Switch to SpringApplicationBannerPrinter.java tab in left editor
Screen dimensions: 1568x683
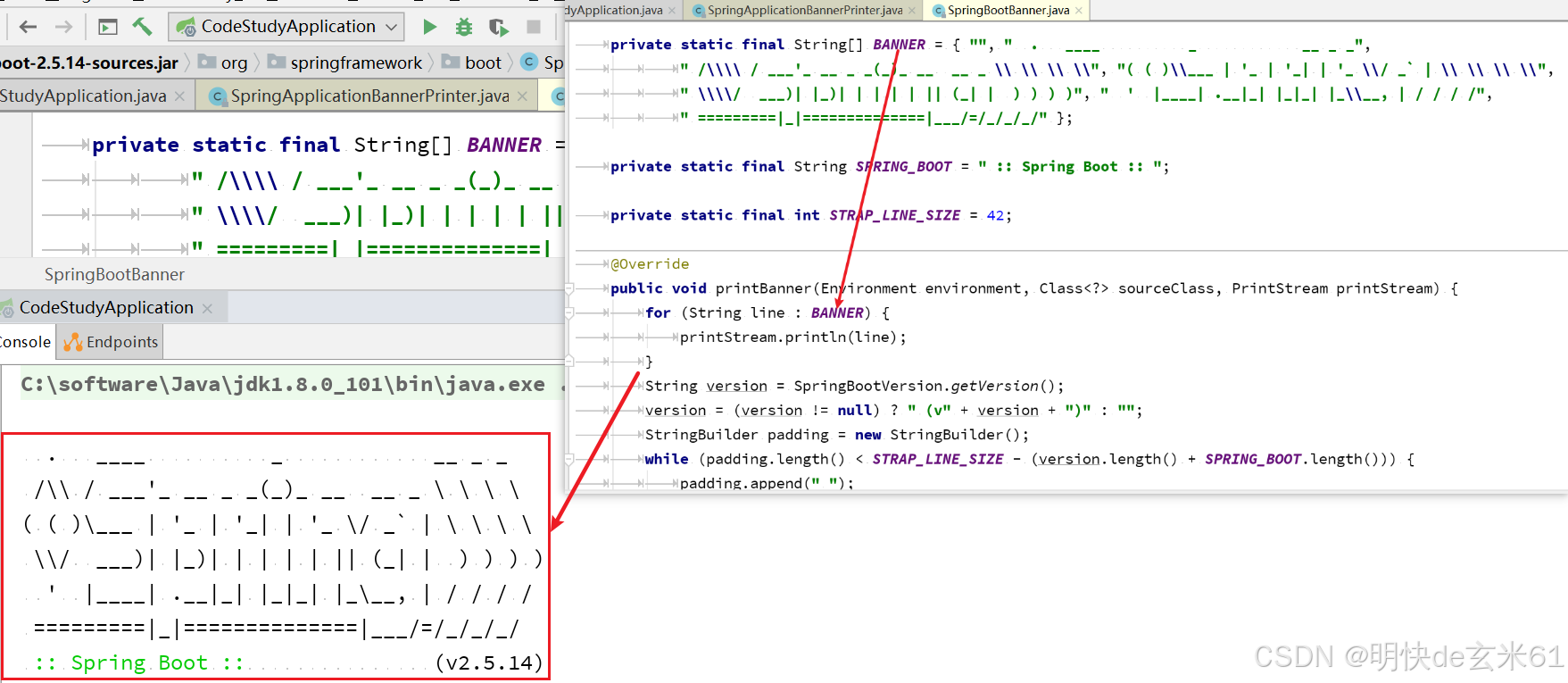point(369,96)
